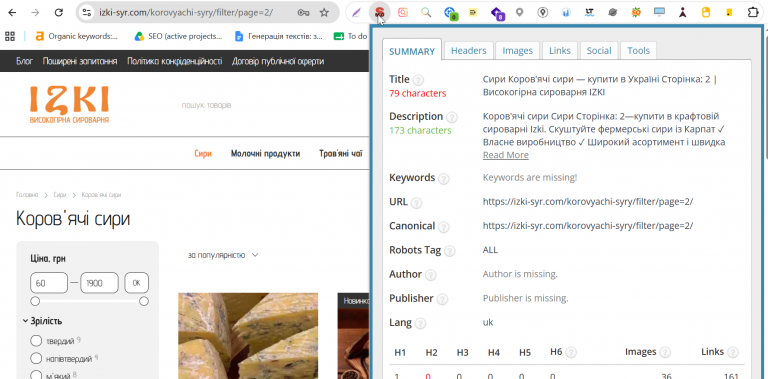Click the help icon beside H6 heading
Image resolution: width=768 pixels, height=379 pixels.
tap(571, 352)
